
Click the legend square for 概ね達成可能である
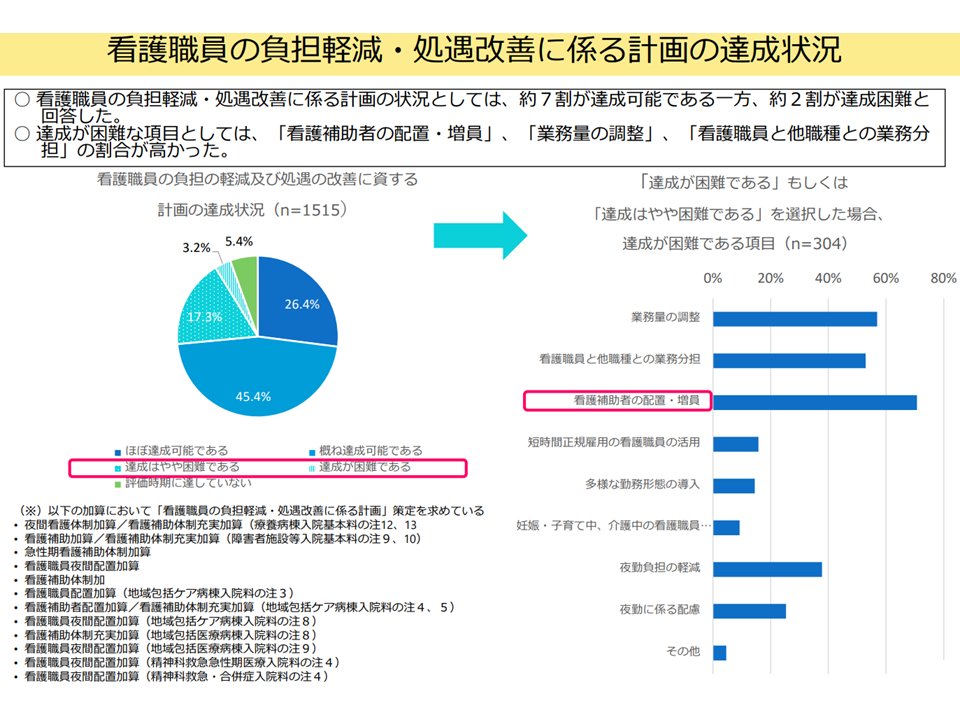(x=312, y=452)
